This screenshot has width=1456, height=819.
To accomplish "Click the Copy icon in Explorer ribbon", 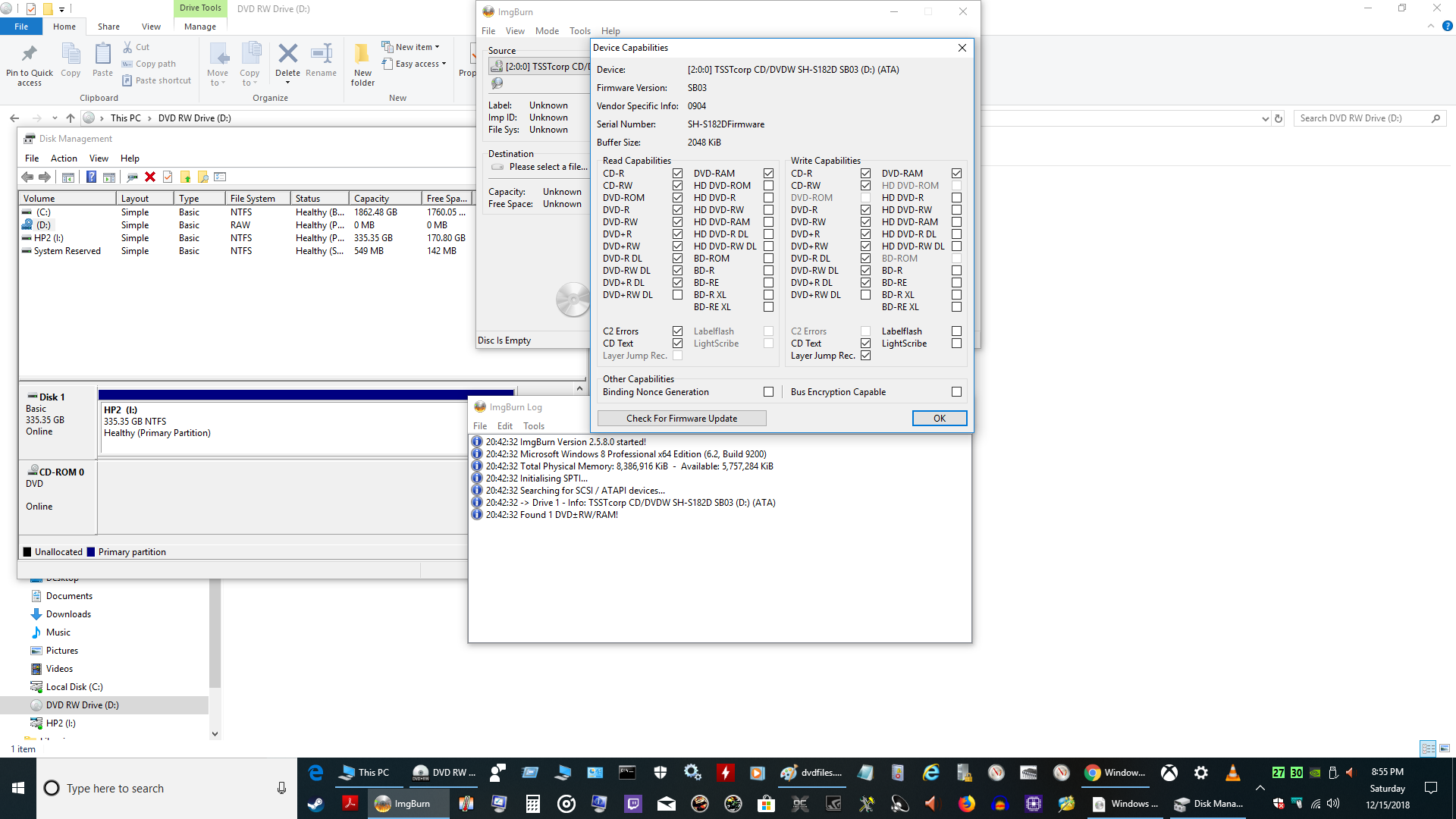I will click(71, 55).
